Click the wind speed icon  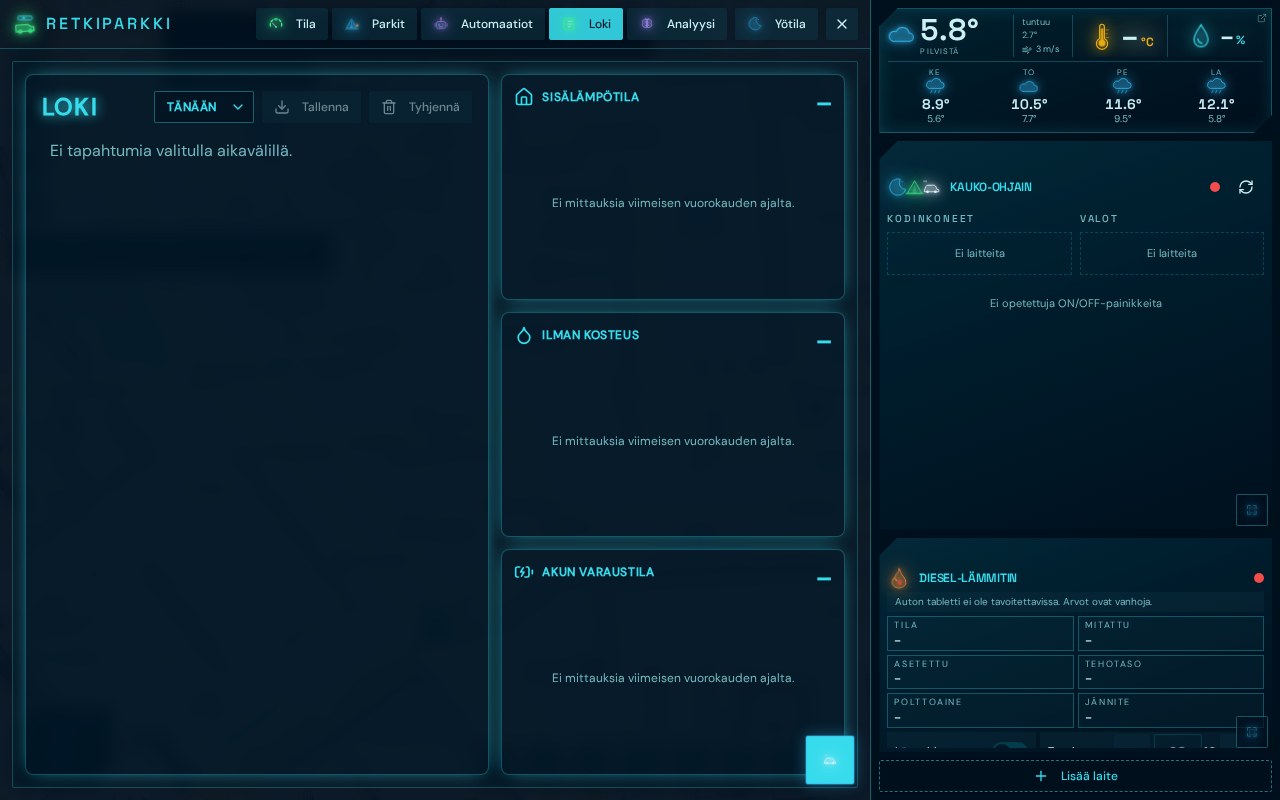point(1027,49)
